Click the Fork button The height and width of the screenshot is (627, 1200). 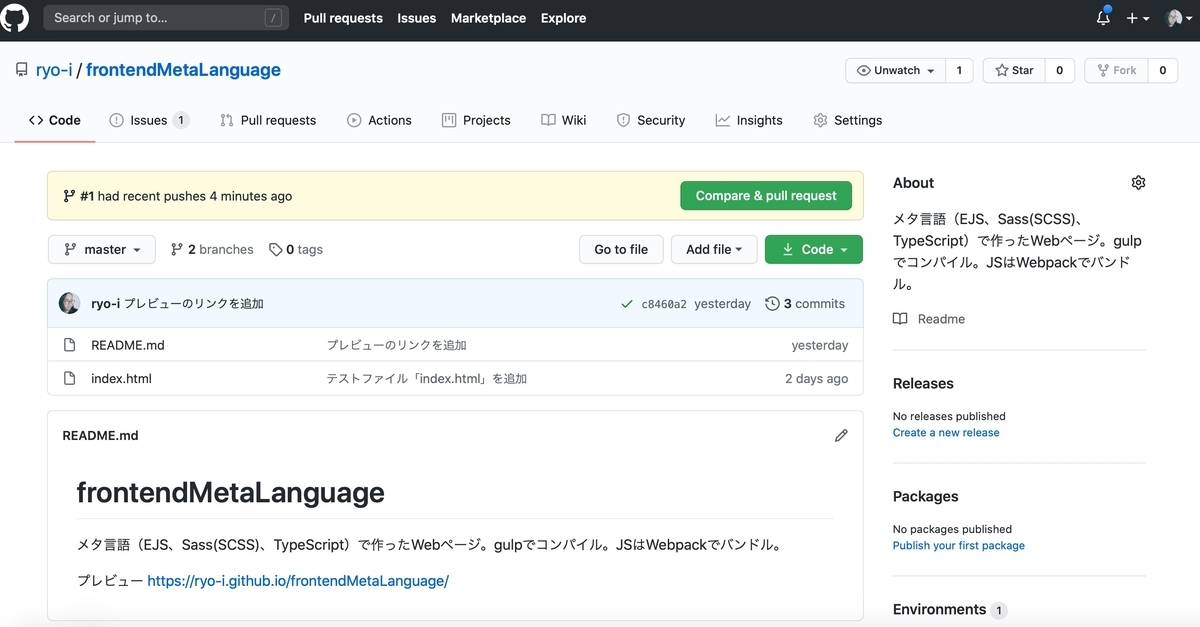click(1116, 70)
